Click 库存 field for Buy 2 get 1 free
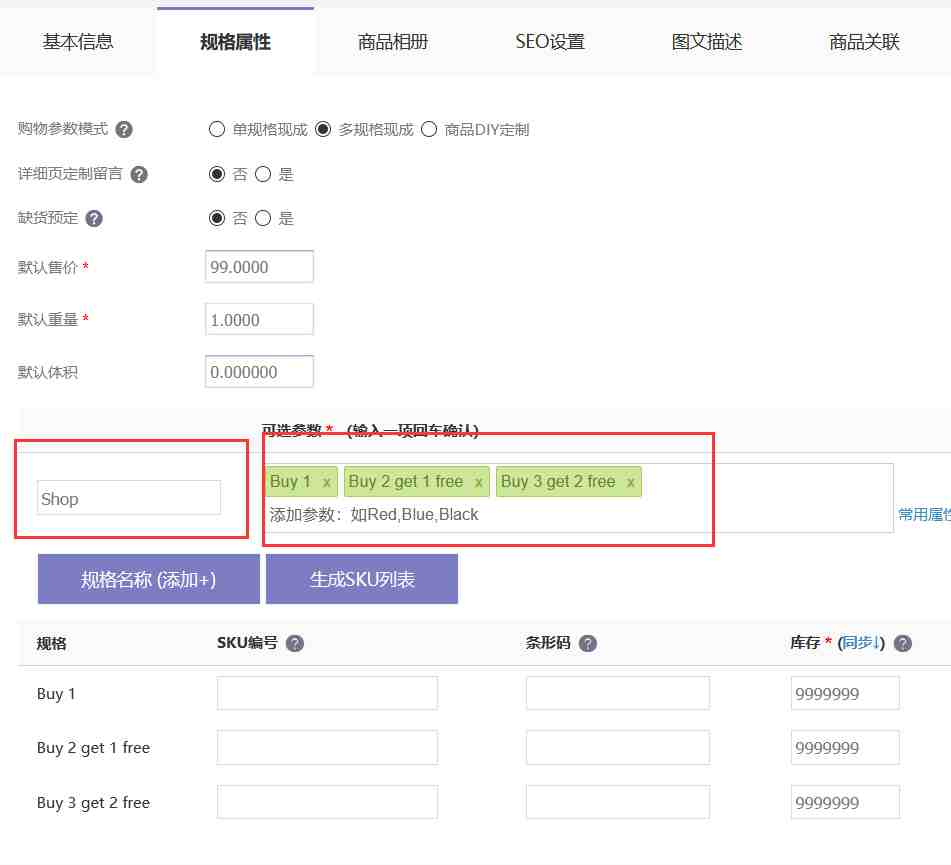 (845, 748)
